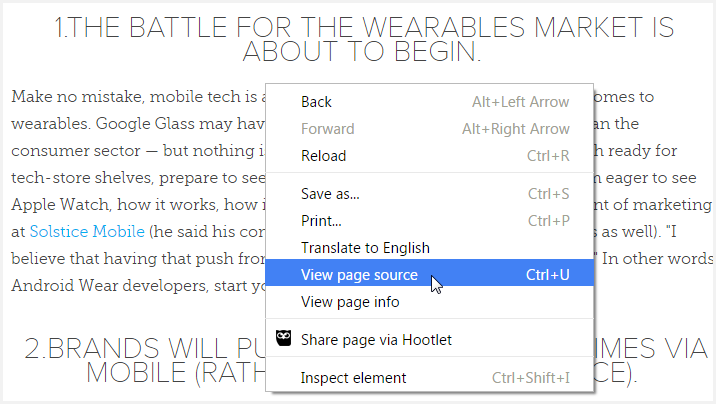
Task: Reload the page via context menu
Action: coord(323,155)
